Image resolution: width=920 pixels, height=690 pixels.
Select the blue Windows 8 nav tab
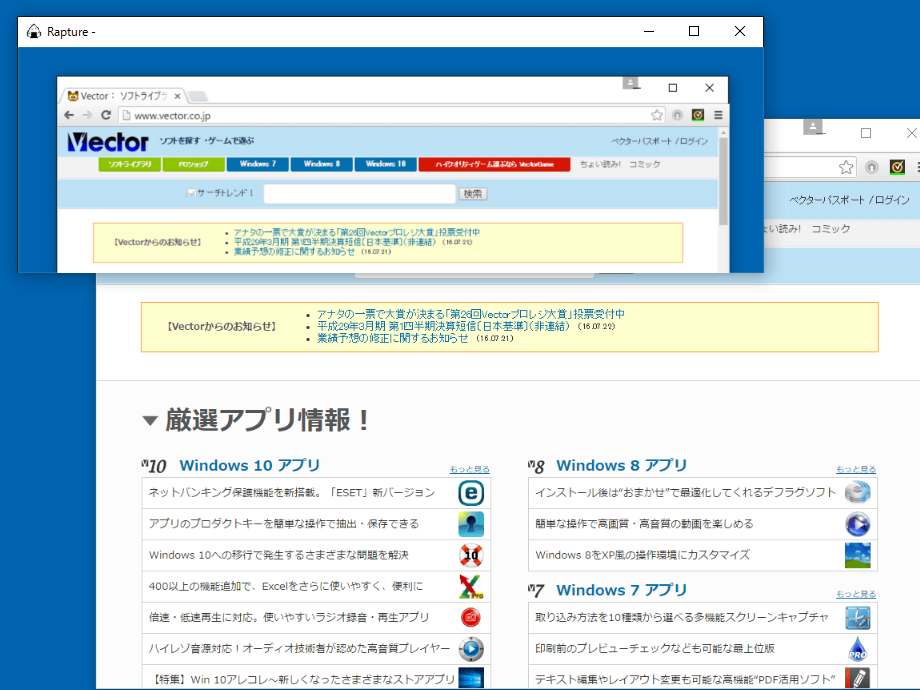click(x=322, y=164)
